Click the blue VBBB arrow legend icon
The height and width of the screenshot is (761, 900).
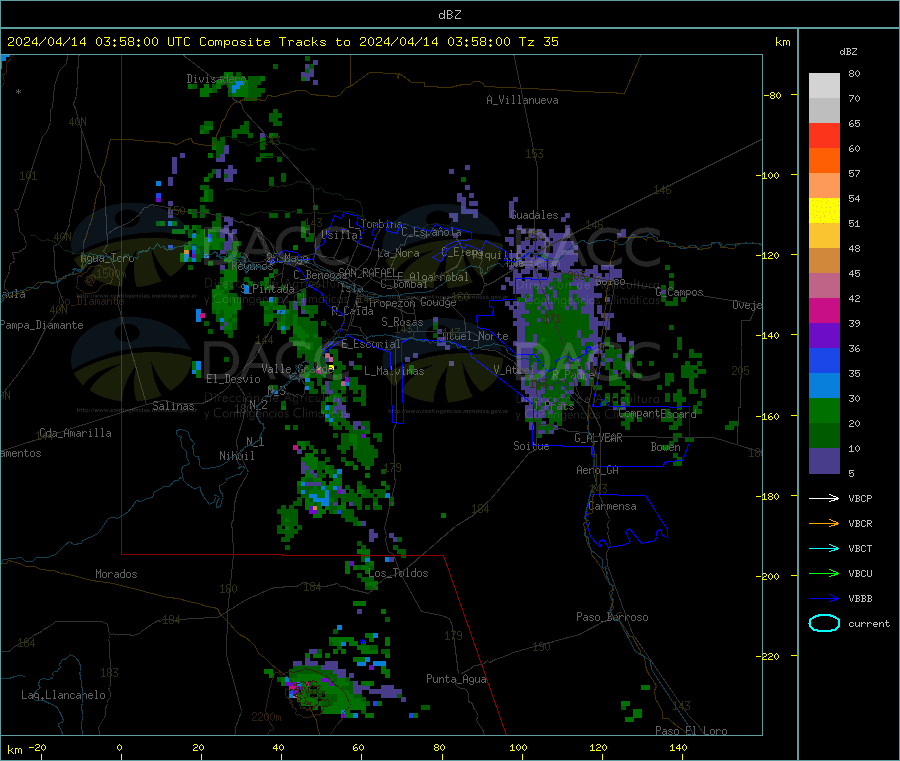tap(824, 598)
